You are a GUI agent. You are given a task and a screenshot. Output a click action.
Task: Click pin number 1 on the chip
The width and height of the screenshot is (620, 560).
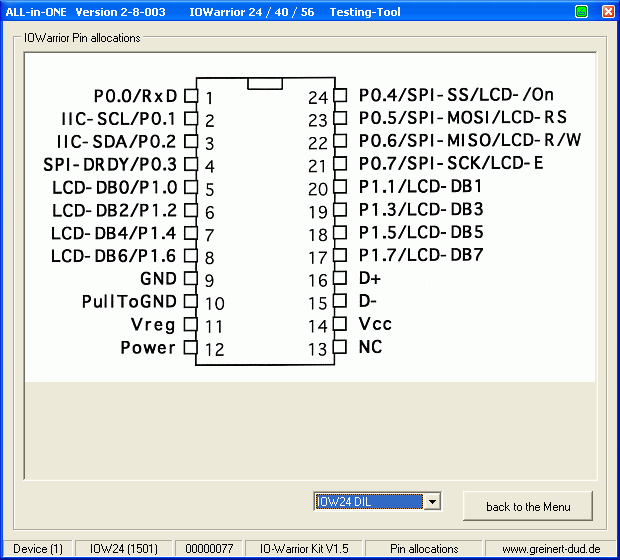click(x=210, y=98)
